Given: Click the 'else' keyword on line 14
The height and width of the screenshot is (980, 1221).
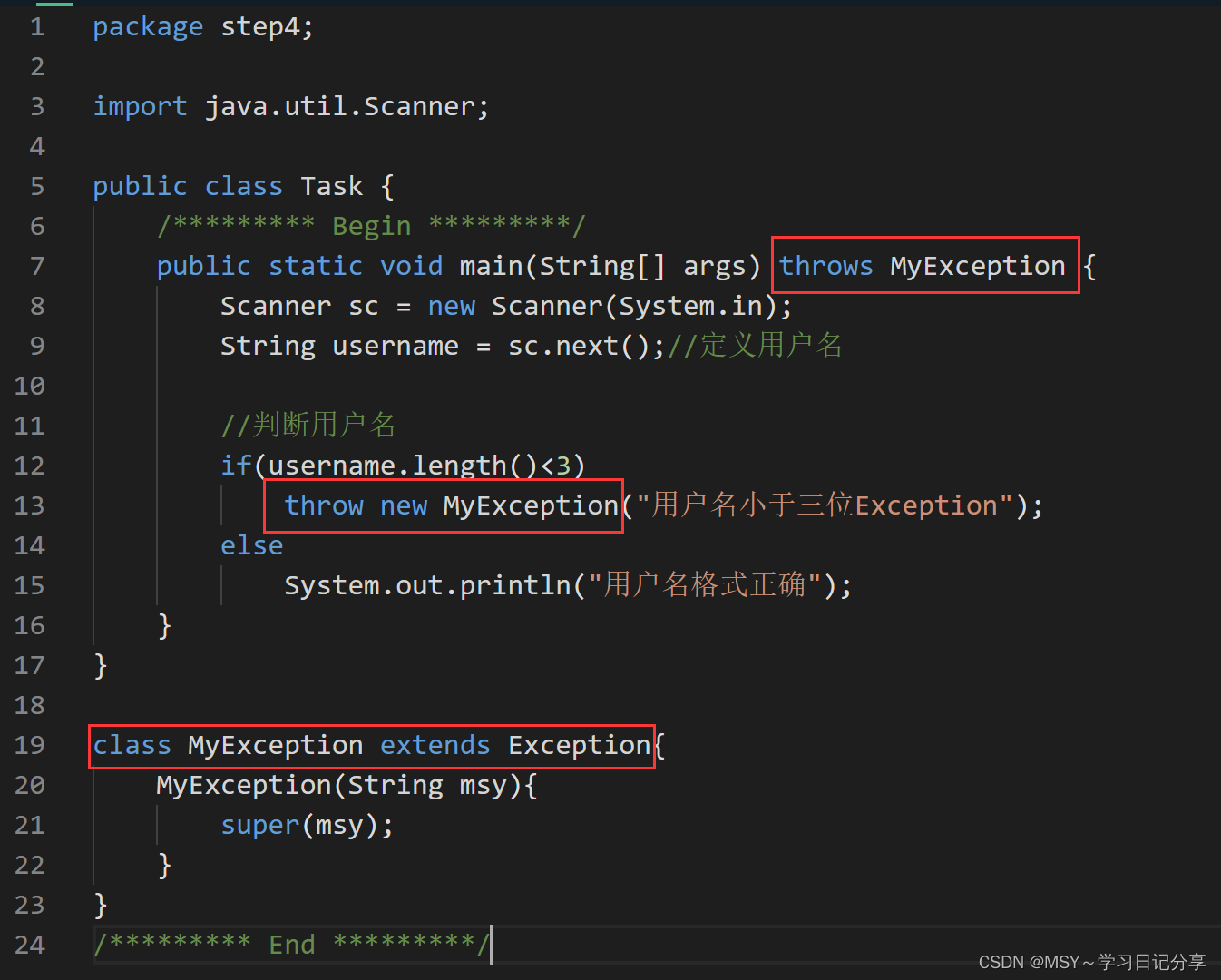Looking at the screenshot, I should pyautogui.click(x=251, y=545).
